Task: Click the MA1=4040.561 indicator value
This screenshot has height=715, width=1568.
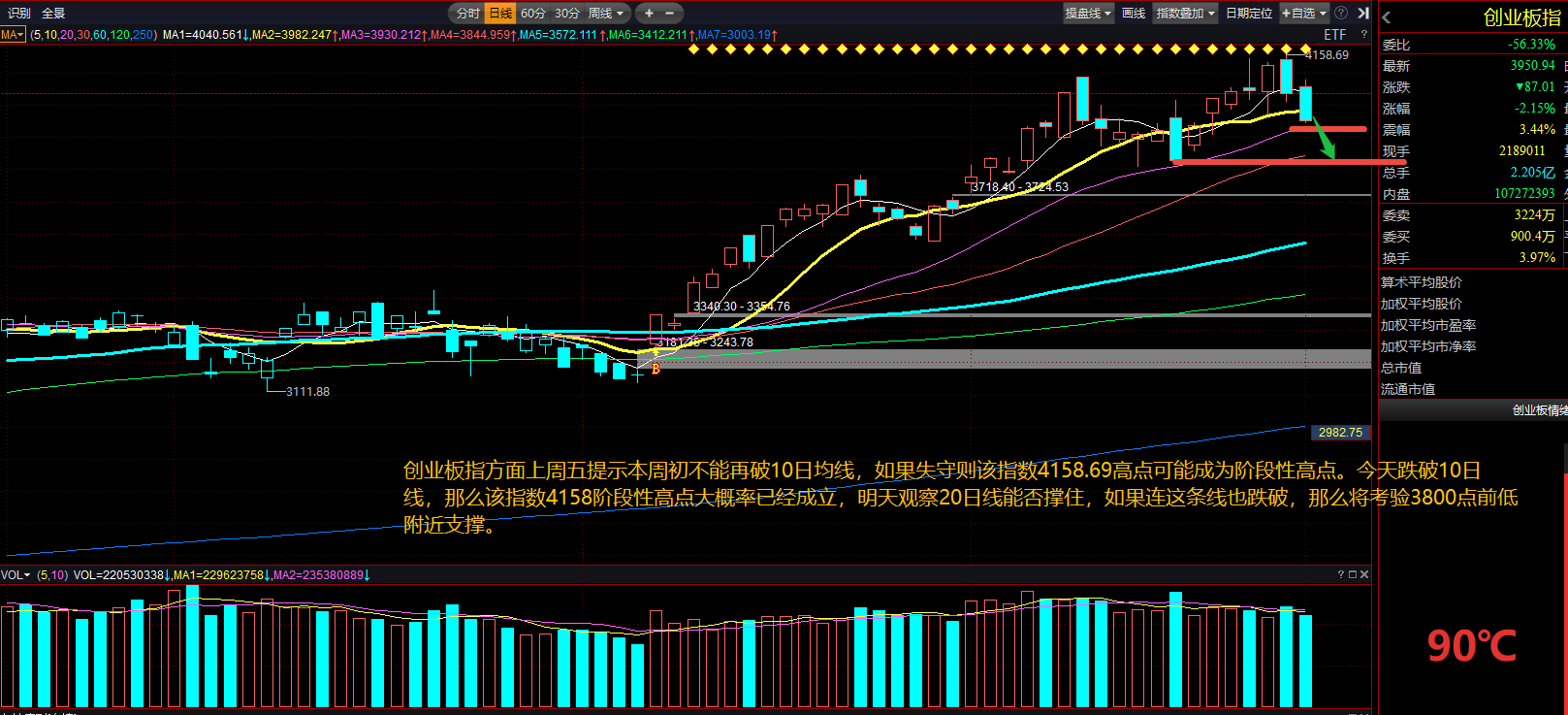Action: click(207, 35)
